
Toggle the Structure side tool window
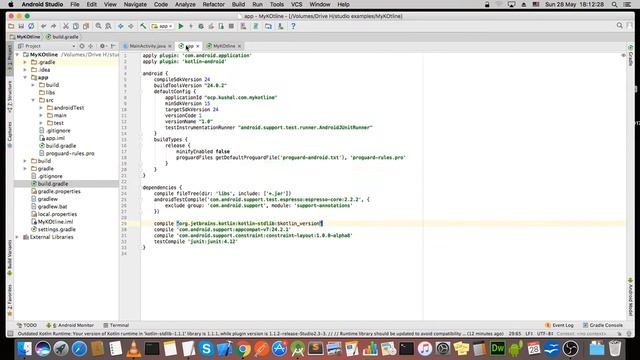pos(10,96)
